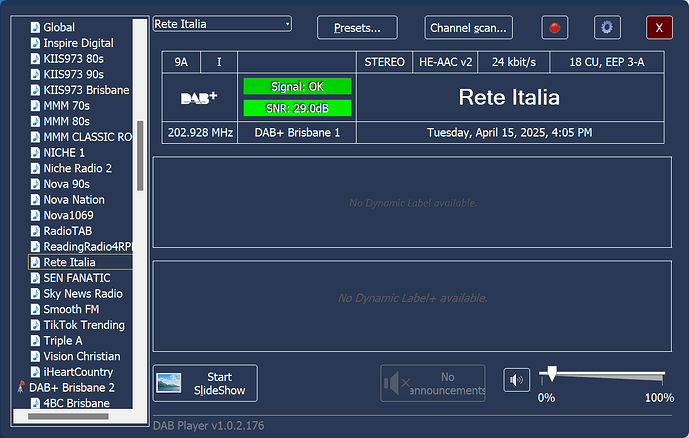
Task: Click the pin icon beside DAB+ Brisbane 2
Action: 21,387
